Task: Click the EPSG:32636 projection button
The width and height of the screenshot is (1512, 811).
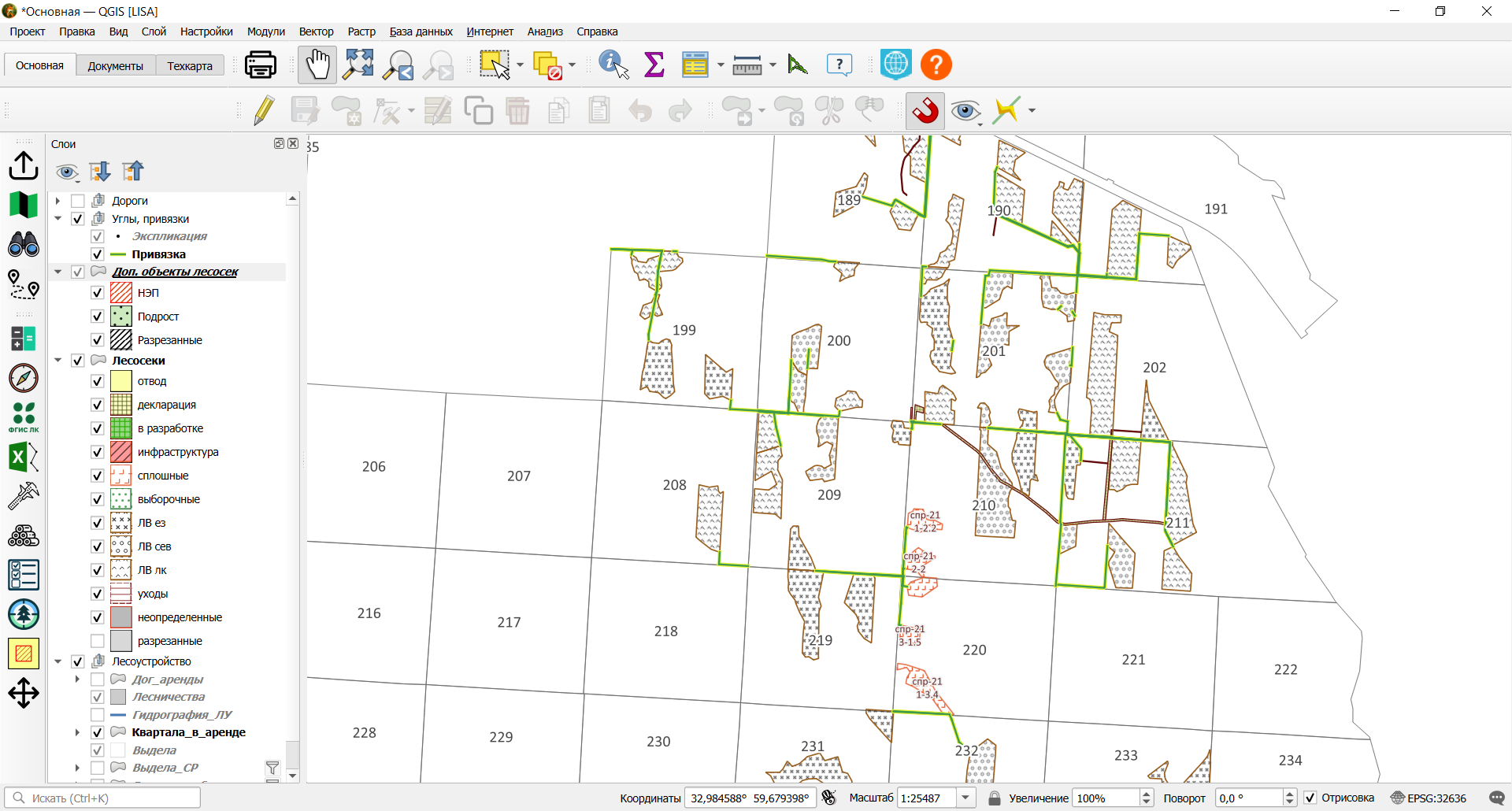Action: (x=1429, y=798)
